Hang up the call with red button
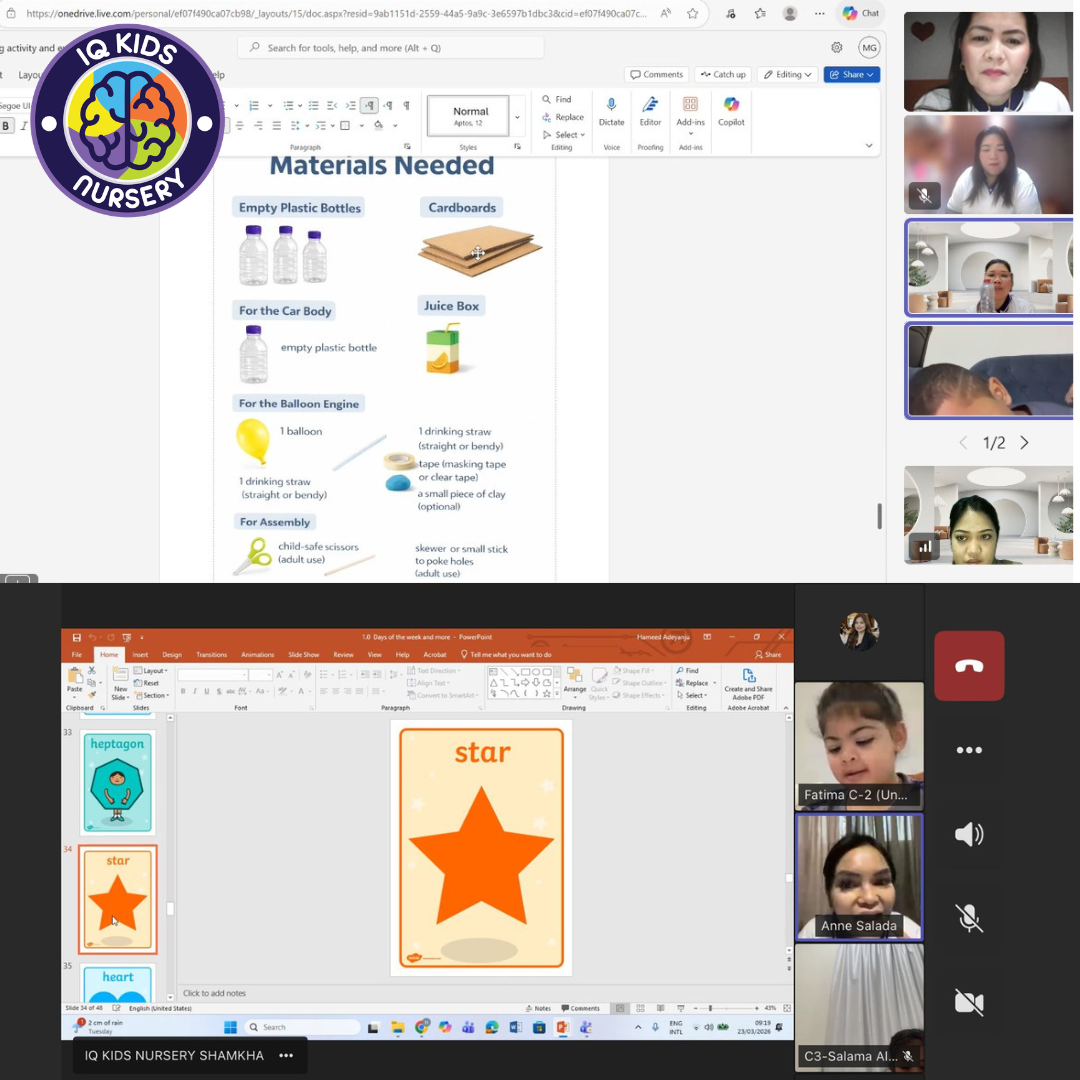Viewport: 1080px width, 1080px height. tap(968, 666)
